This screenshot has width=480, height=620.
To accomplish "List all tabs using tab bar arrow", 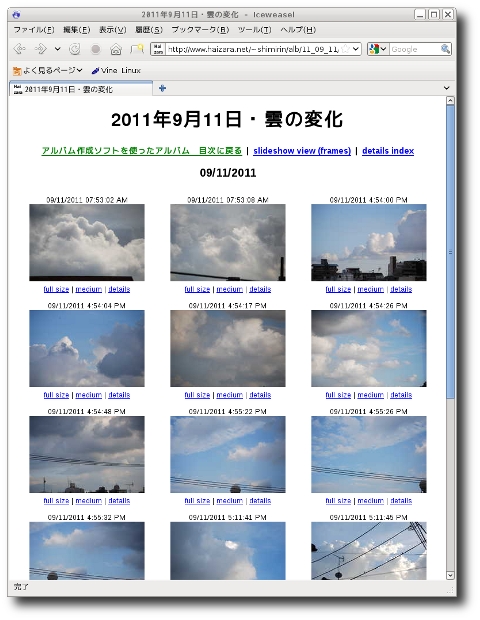I will [x=446, y=88].
